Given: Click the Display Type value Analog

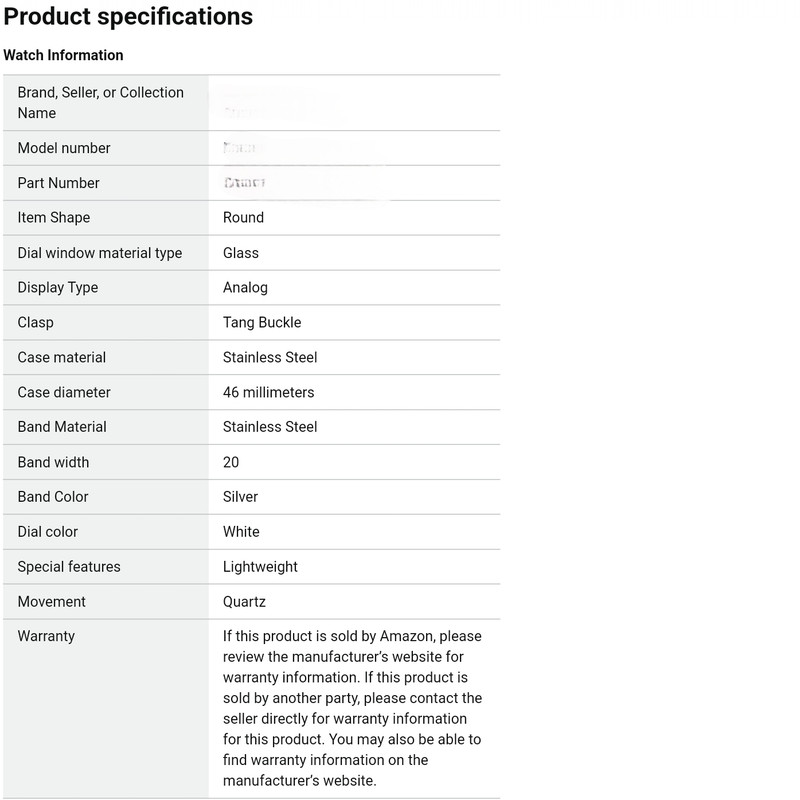Looking at the screenshot, I should click(245, 287).
